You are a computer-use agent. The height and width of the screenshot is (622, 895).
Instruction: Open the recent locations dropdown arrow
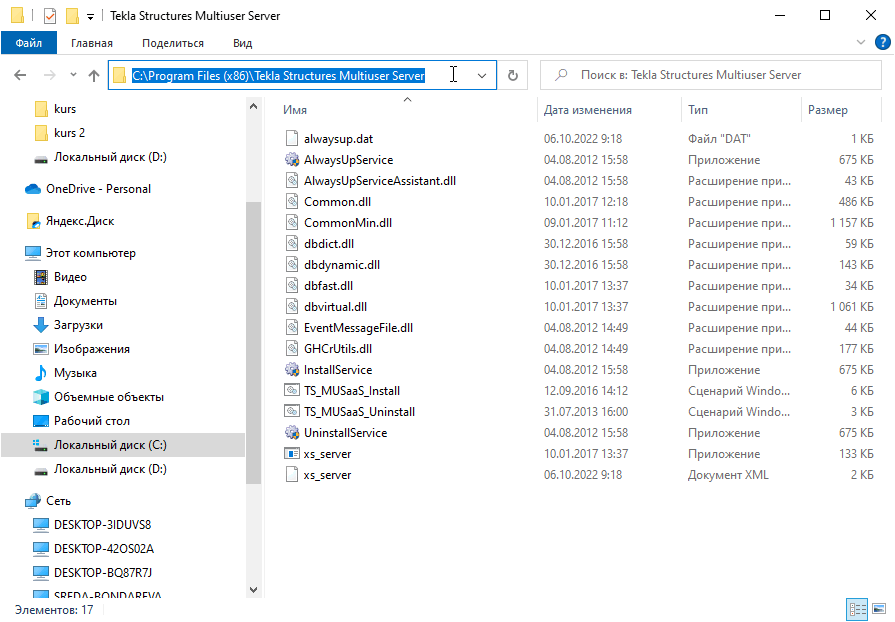pos(73,75)
